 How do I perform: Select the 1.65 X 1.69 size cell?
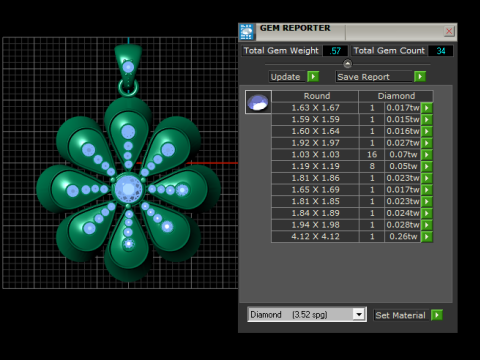tap(315, 190)
